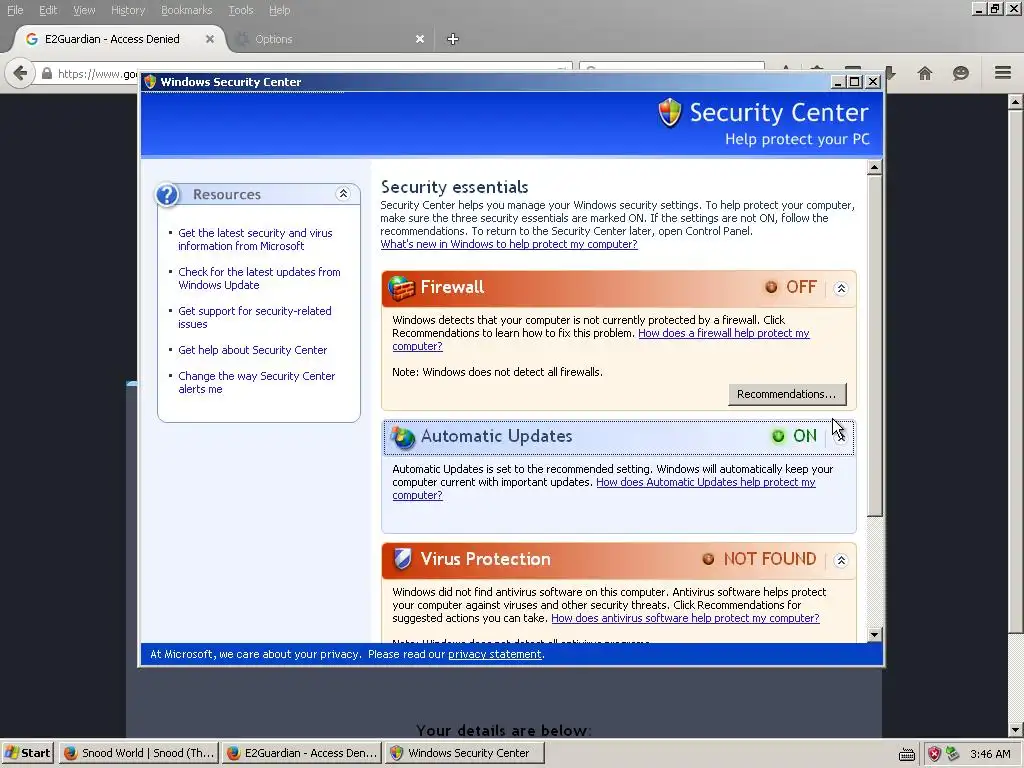
Task: Open the Help menu in Firefox
Action: [x=280, y=10]
